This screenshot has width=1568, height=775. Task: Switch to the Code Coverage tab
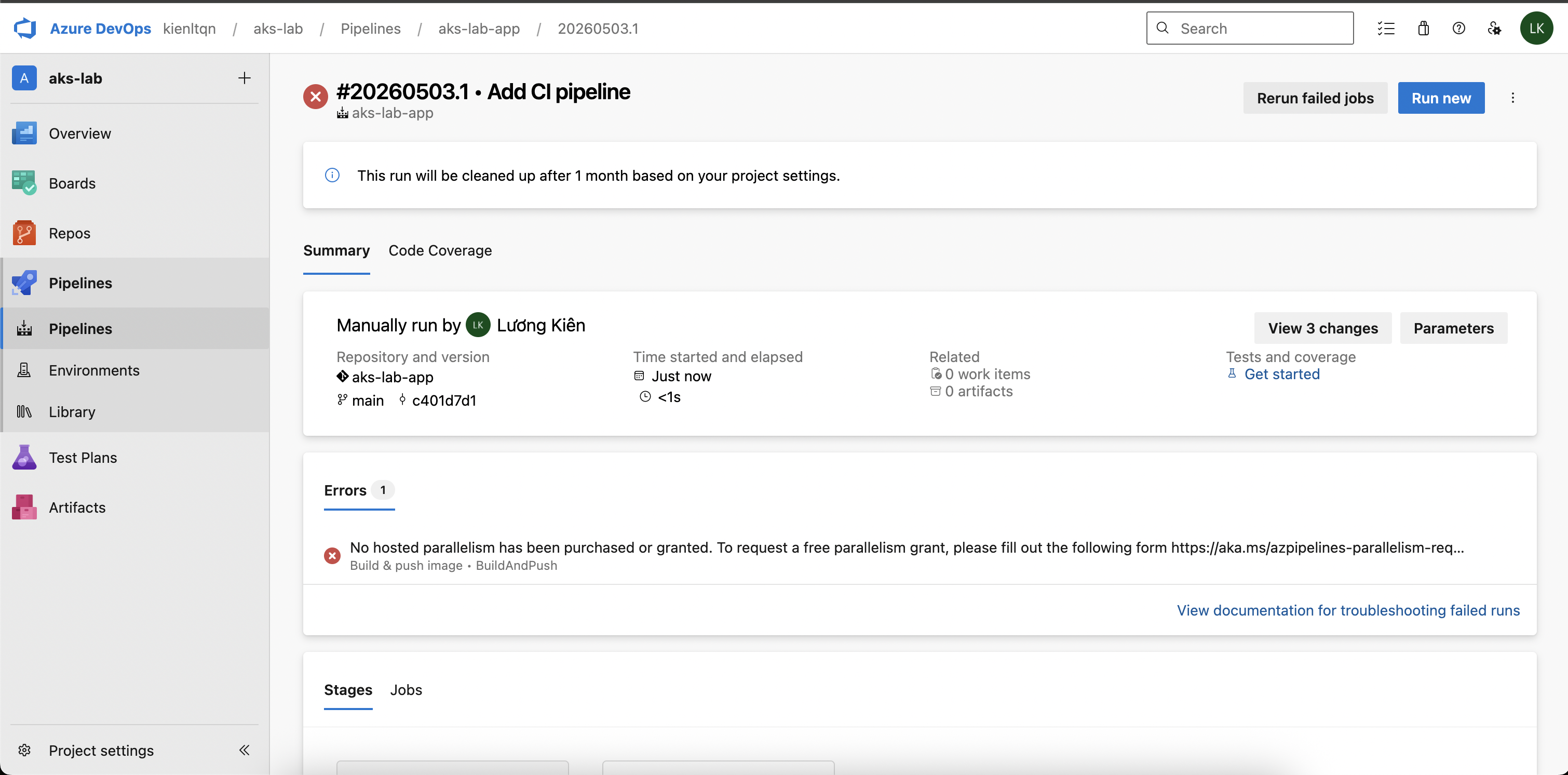tap(440, 250)
